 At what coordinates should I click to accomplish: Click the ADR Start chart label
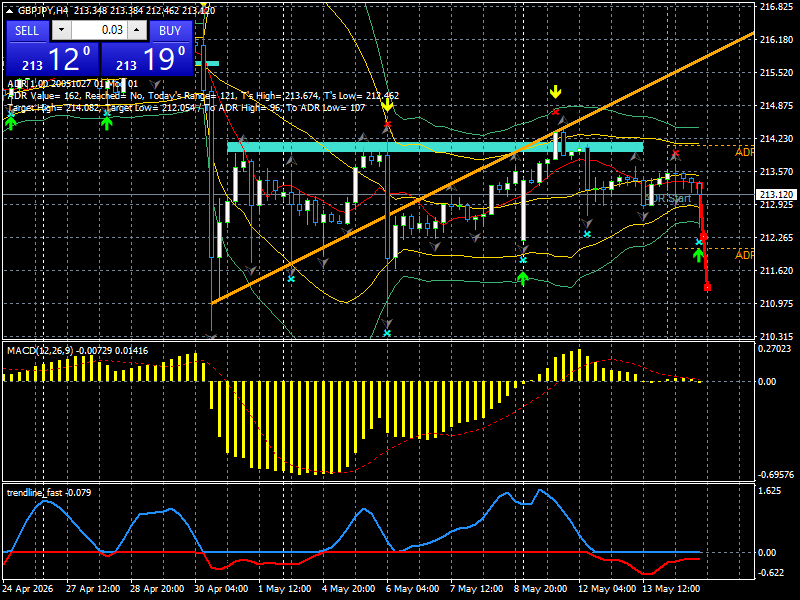click(668, 198)
